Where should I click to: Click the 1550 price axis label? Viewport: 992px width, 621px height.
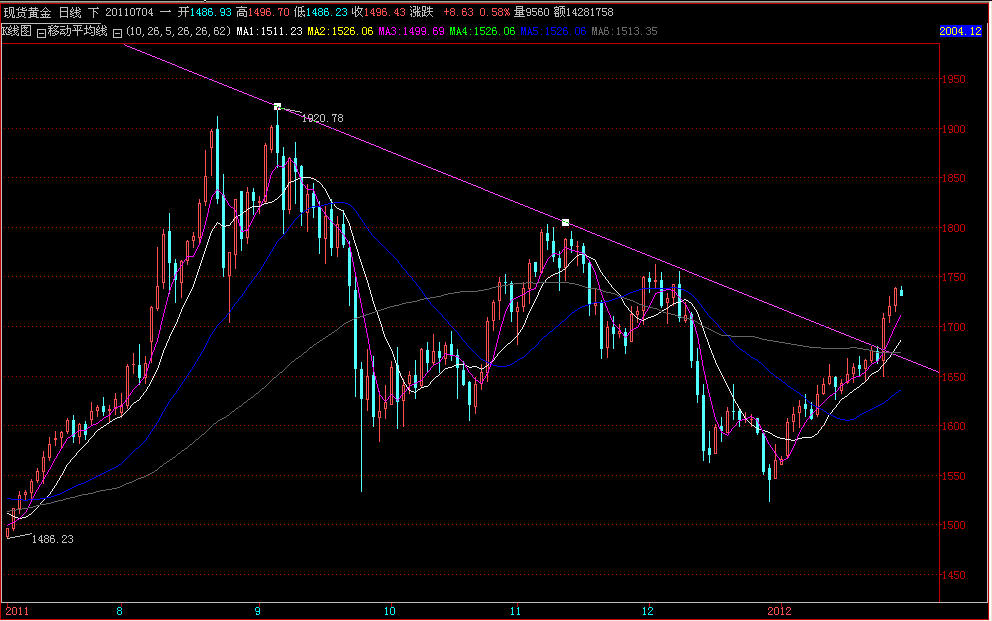(x=954, y=476)
